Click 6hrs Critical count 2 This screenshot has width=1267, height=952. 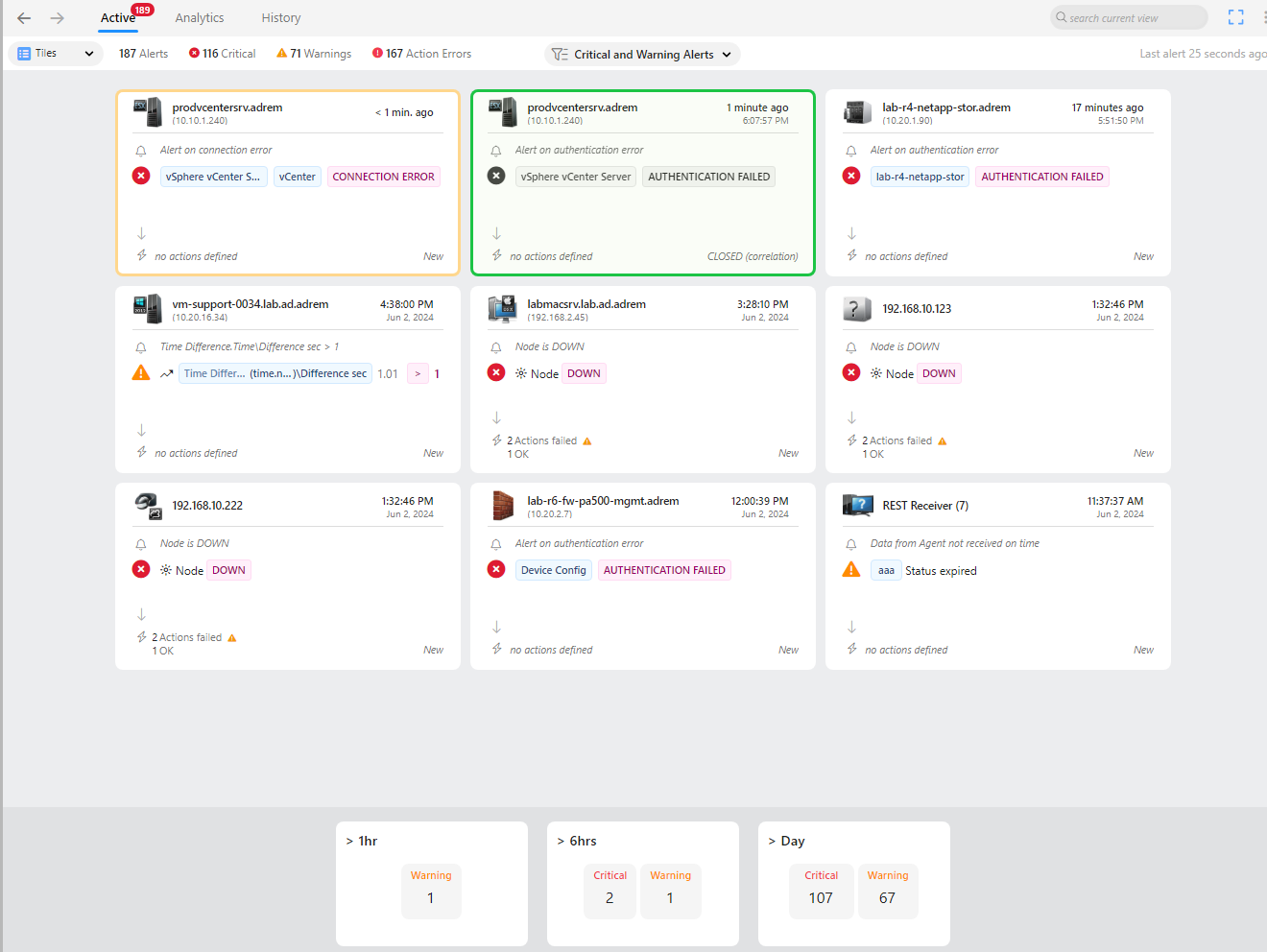[610, 891]
